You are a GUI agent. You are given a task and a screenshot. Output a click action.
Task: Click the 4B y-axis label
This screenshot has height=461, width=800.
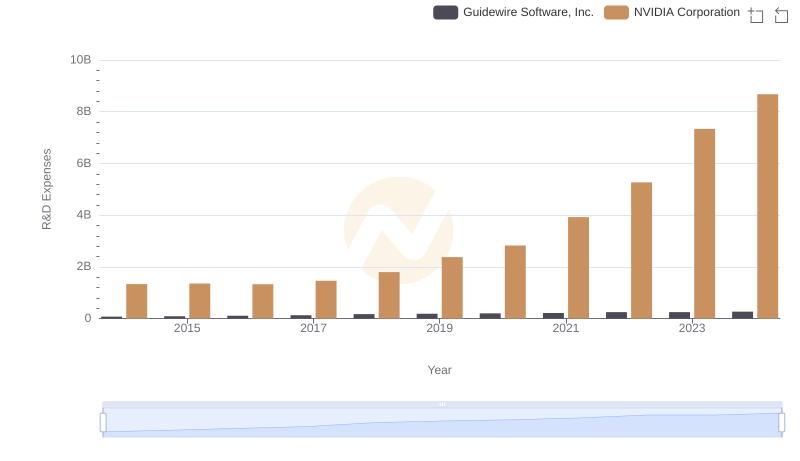pyautogui.click(x=84, y=215)
